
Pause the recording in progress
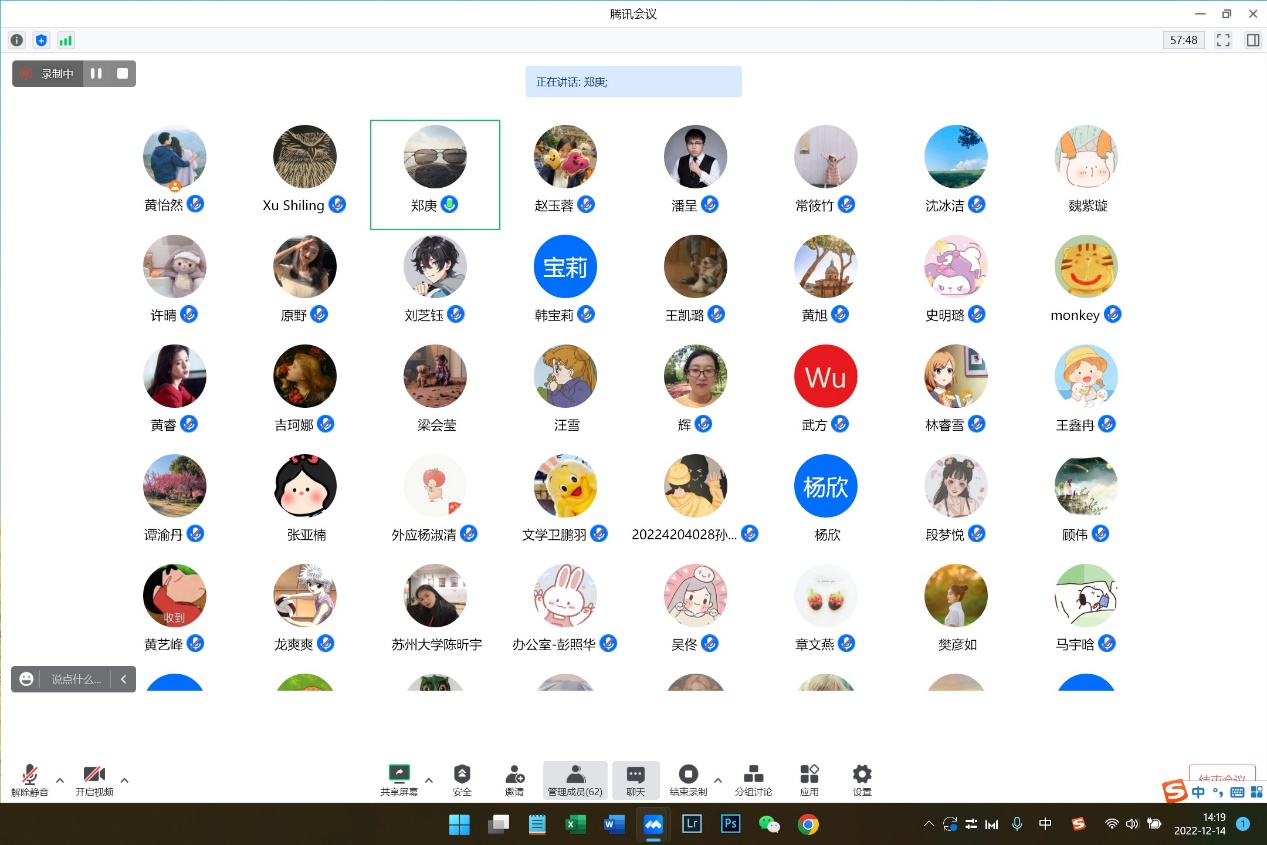[96, 73]
